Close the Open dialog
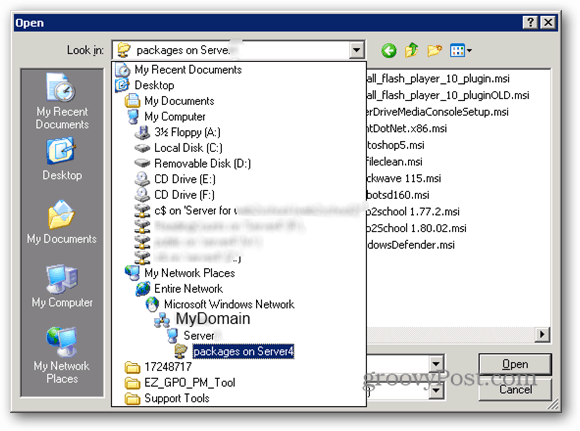 [548, 23]
